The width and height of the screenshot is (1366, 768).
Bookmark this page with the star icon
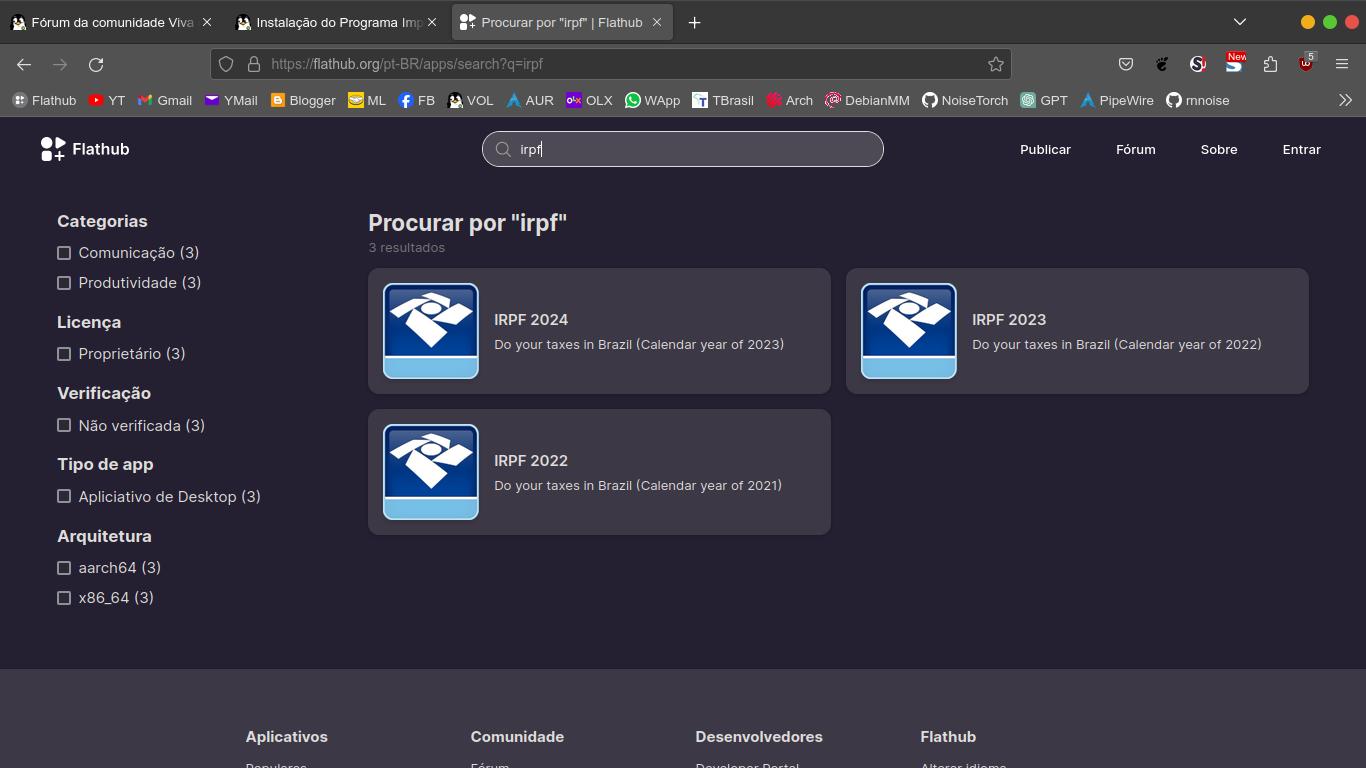click(x=995, y=64)
